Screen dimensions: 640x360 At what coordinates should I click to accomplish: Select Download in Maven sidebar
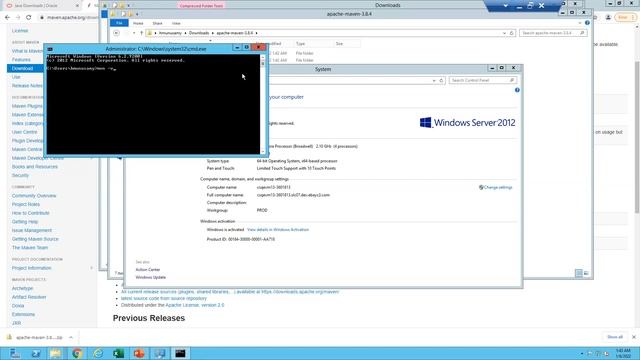[22, 68]
